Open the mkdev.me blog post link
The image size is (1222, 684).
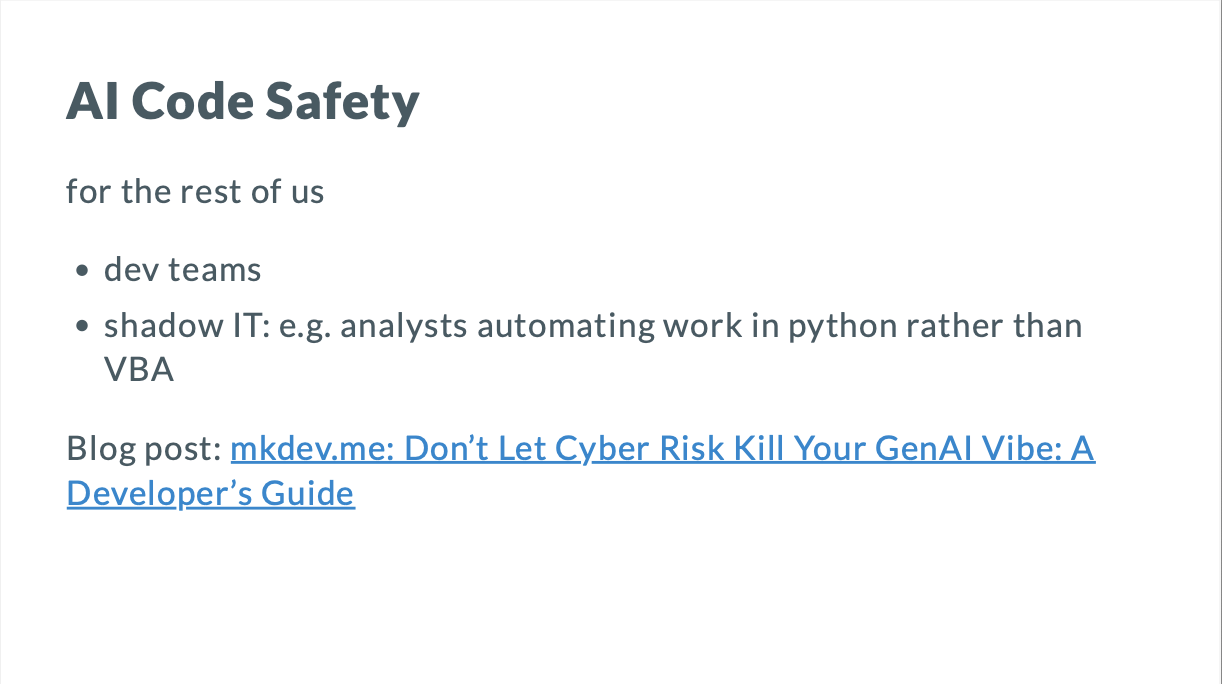click(x=660, y=449)
